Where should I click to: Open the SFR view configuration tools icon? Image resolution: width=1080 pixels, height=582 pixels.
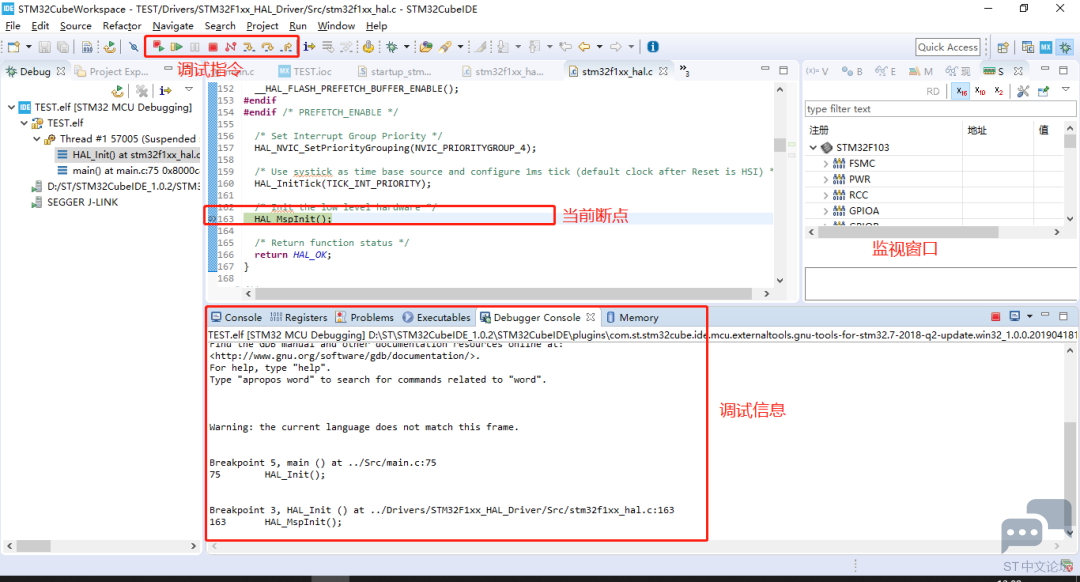click(x=1023, y=91)
